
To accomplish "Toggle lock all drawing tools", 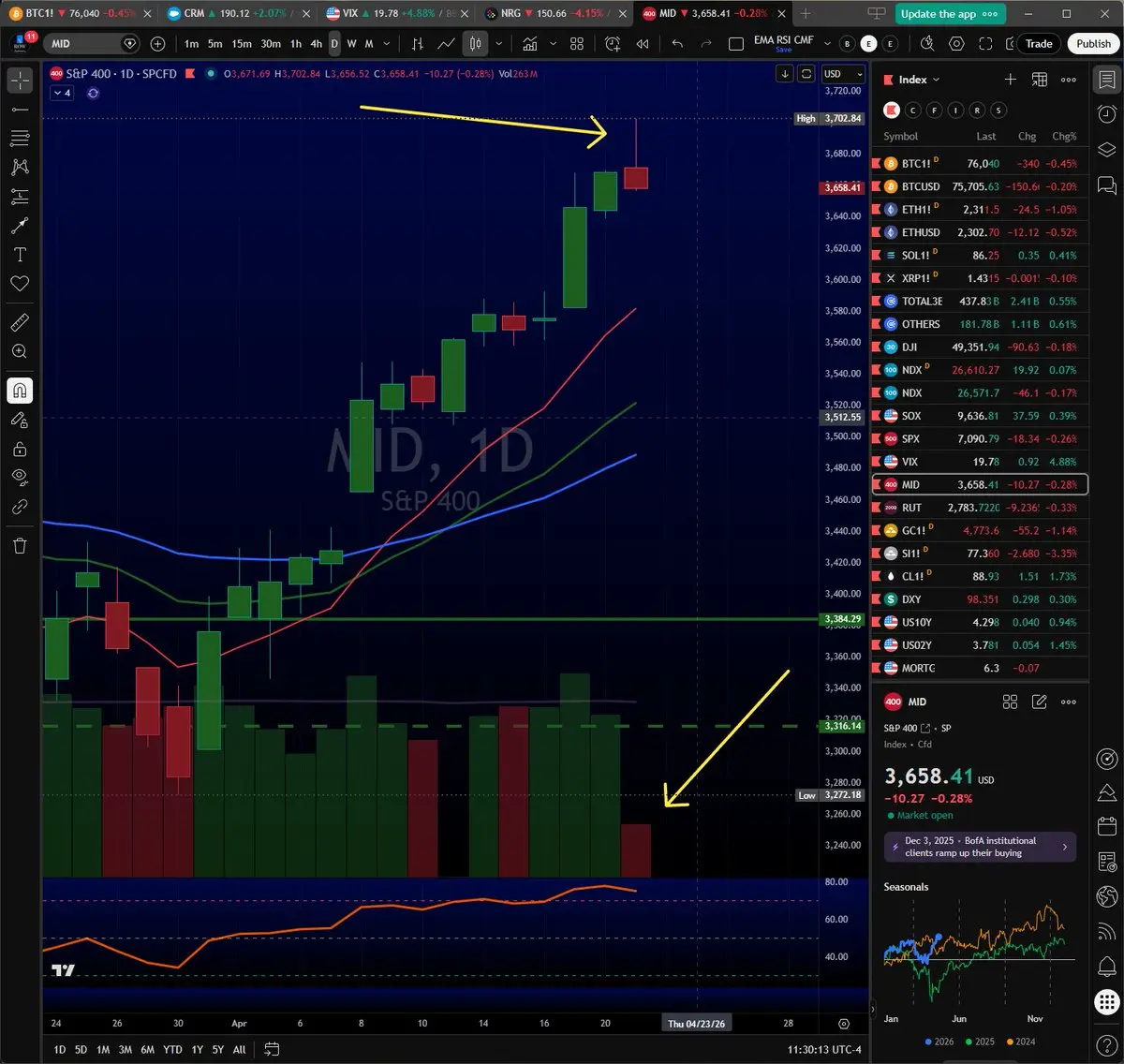I will [x=20, y=449].
